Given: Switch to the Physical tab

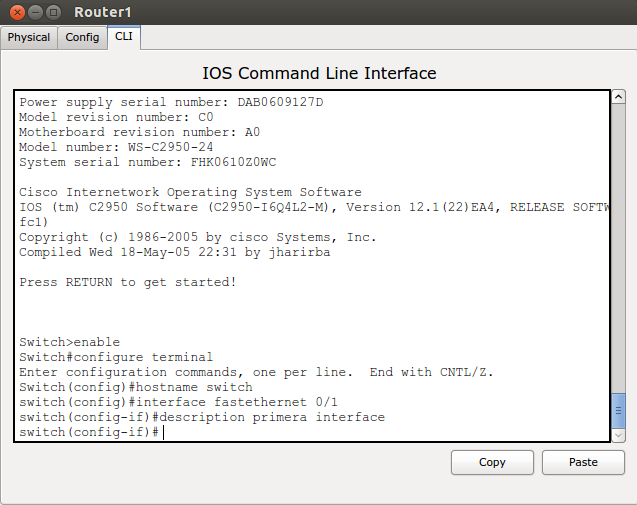Looking at the screenshot, I should coord(29,38).
